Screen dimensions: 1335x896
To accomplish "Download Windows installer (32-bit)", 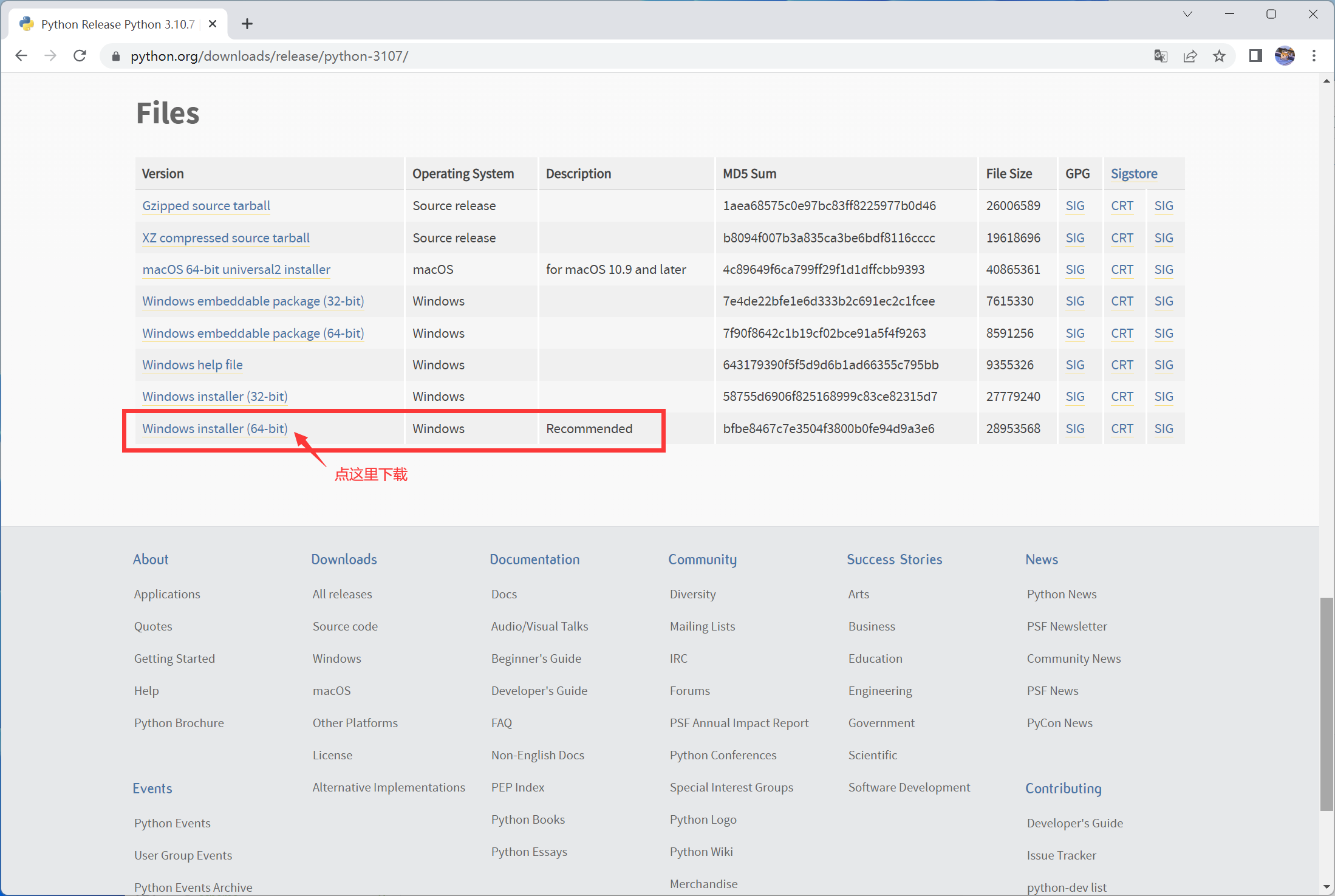I will (x=215, y=396).
